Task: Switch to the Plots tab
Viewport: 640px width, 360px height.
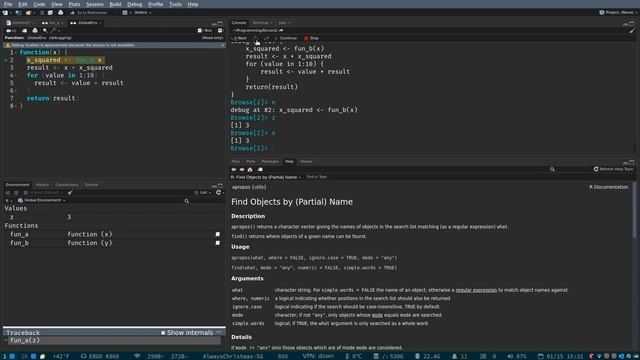Action: (251, 162)
